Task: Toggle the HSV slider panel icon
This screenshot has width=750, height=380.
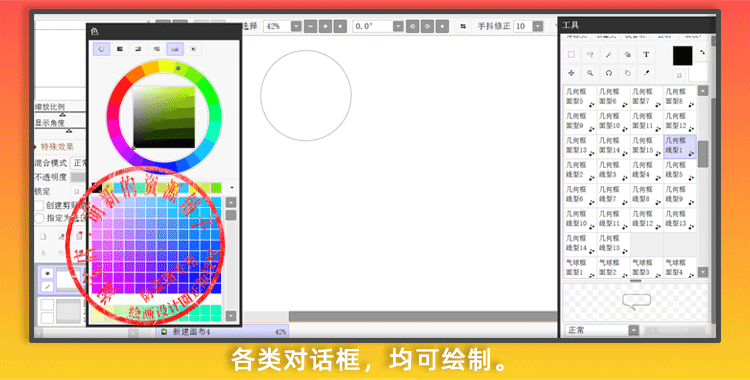Action: (x=138, y=49)
